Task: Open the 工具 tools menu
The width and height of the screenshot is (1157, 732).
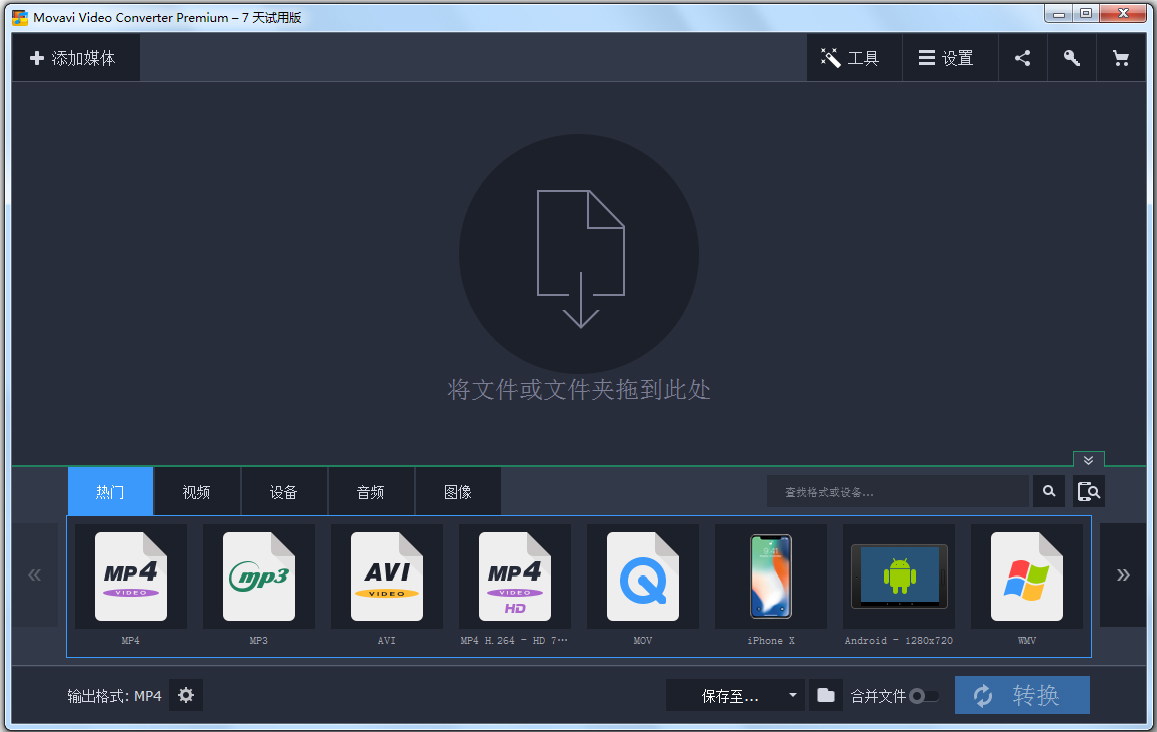Action: [x=852, y=58]
